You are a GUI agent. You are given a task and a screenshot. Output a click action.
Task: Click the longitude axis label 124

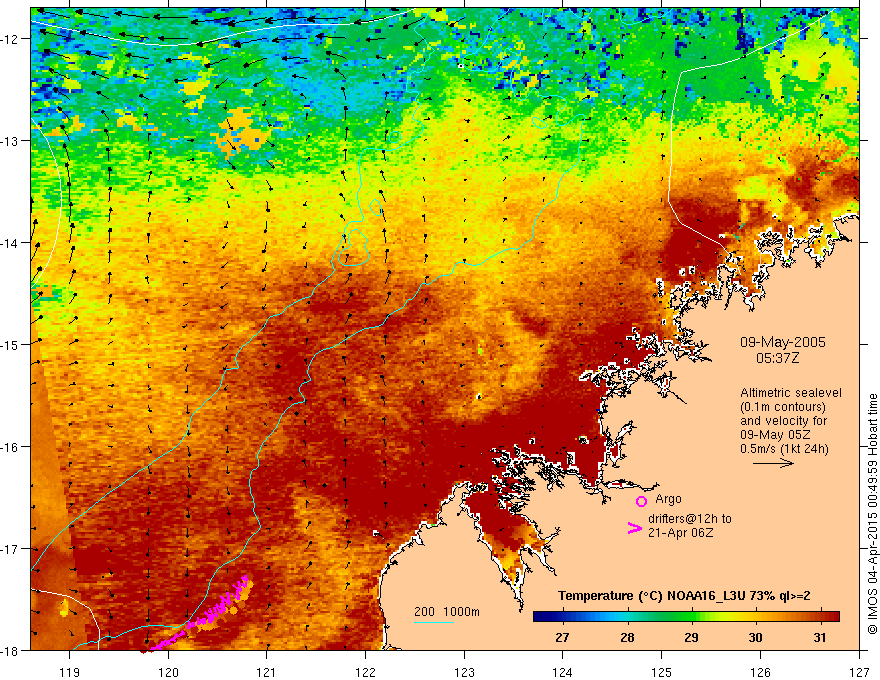pyautogui.click(x=563, y=672)
